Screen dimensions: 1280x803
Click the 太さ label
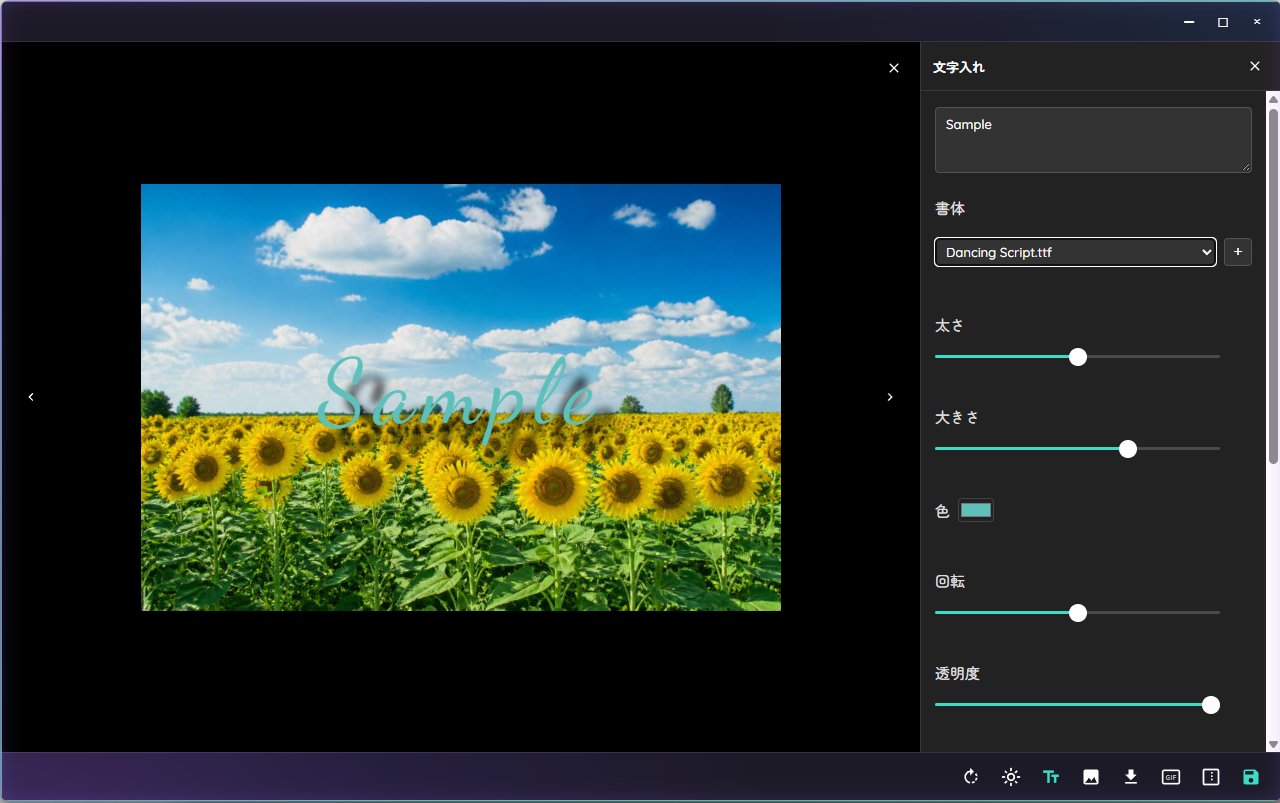pos(950,326)
